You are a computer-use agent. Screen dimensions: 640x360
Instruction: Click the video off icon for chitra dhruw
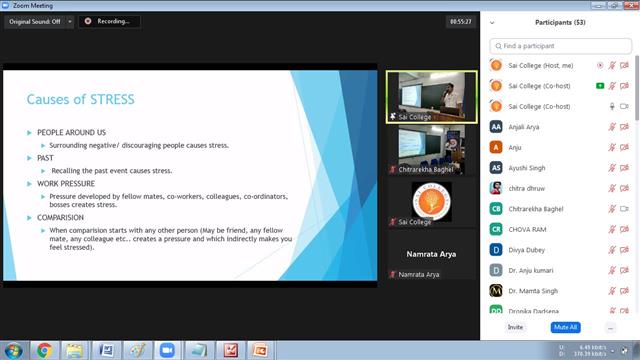(x=624, y=188)
